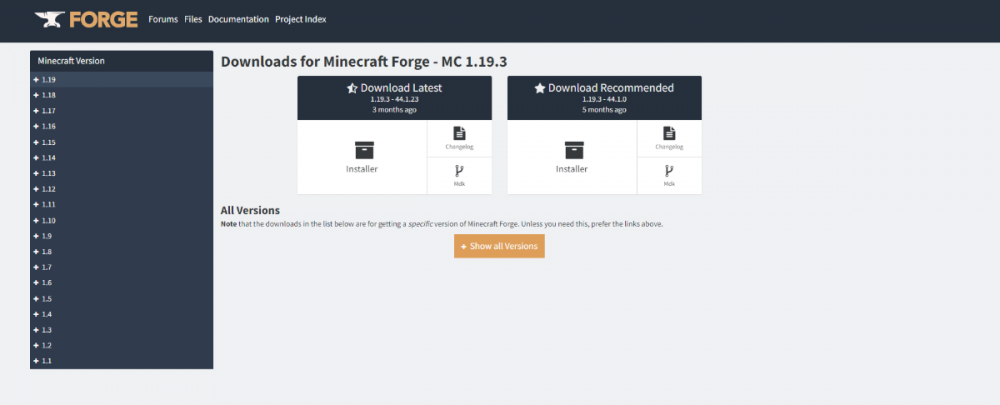Expand the 1.7 version group
This screenshot has height=405, width=1000.
44,267
